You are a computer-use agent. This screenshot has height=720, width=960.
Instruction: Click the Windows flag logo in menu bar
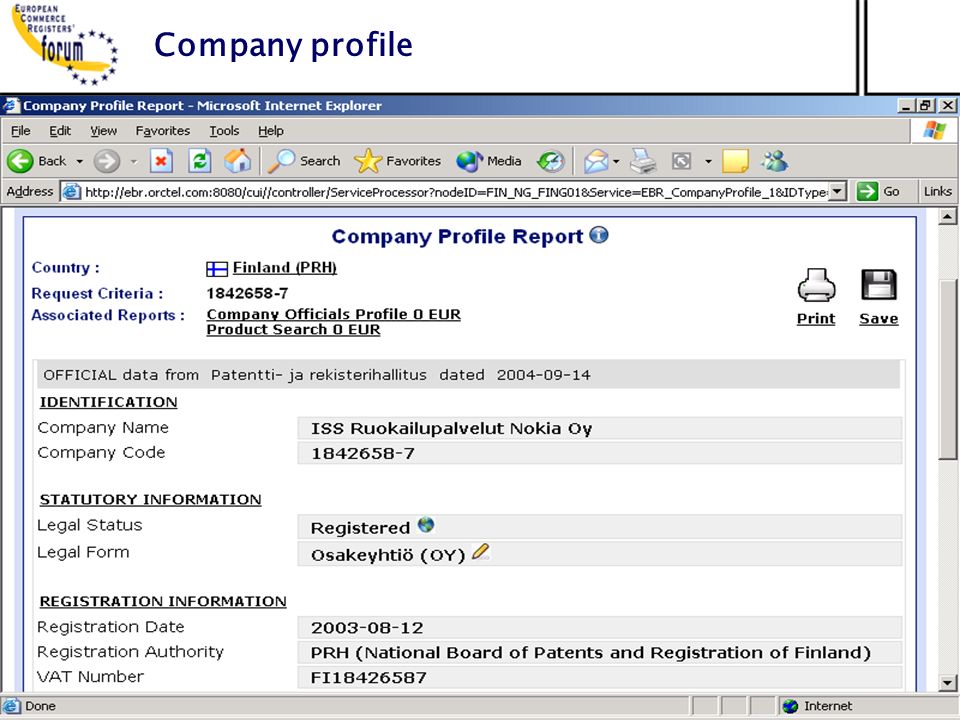point(934,130)
